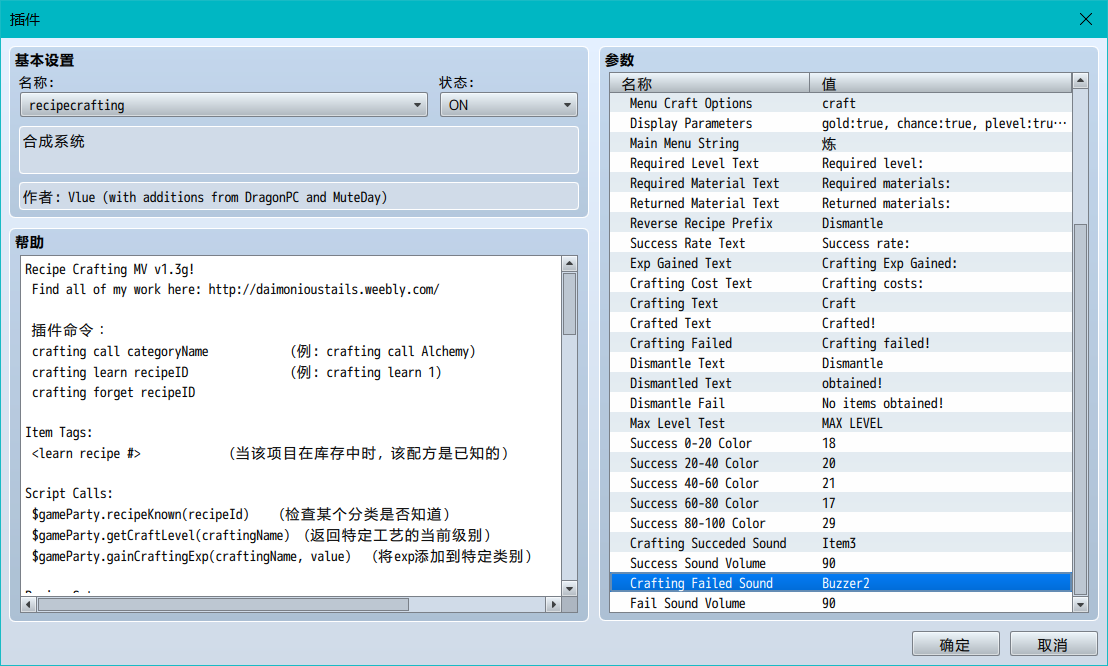Select the Fail Sound Volume parameter
Image resolution: width=1108 pixels, height=666 pixels.
click(841, 603)
